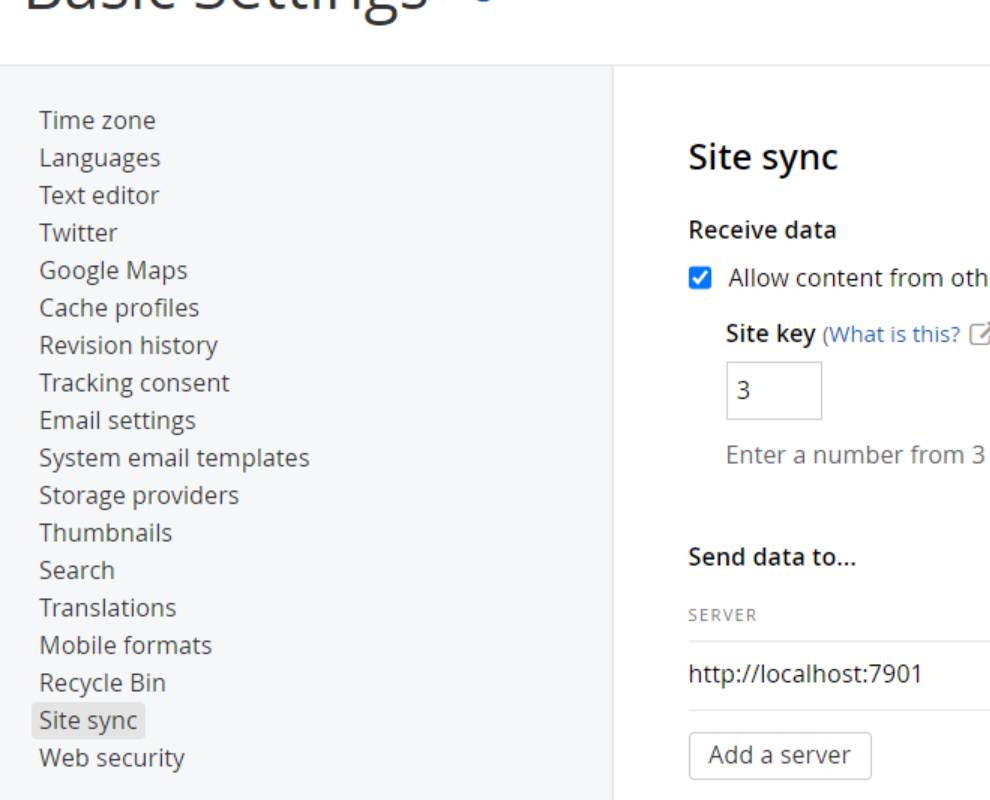Go to Recycle Bin settings

coord(102,683)
